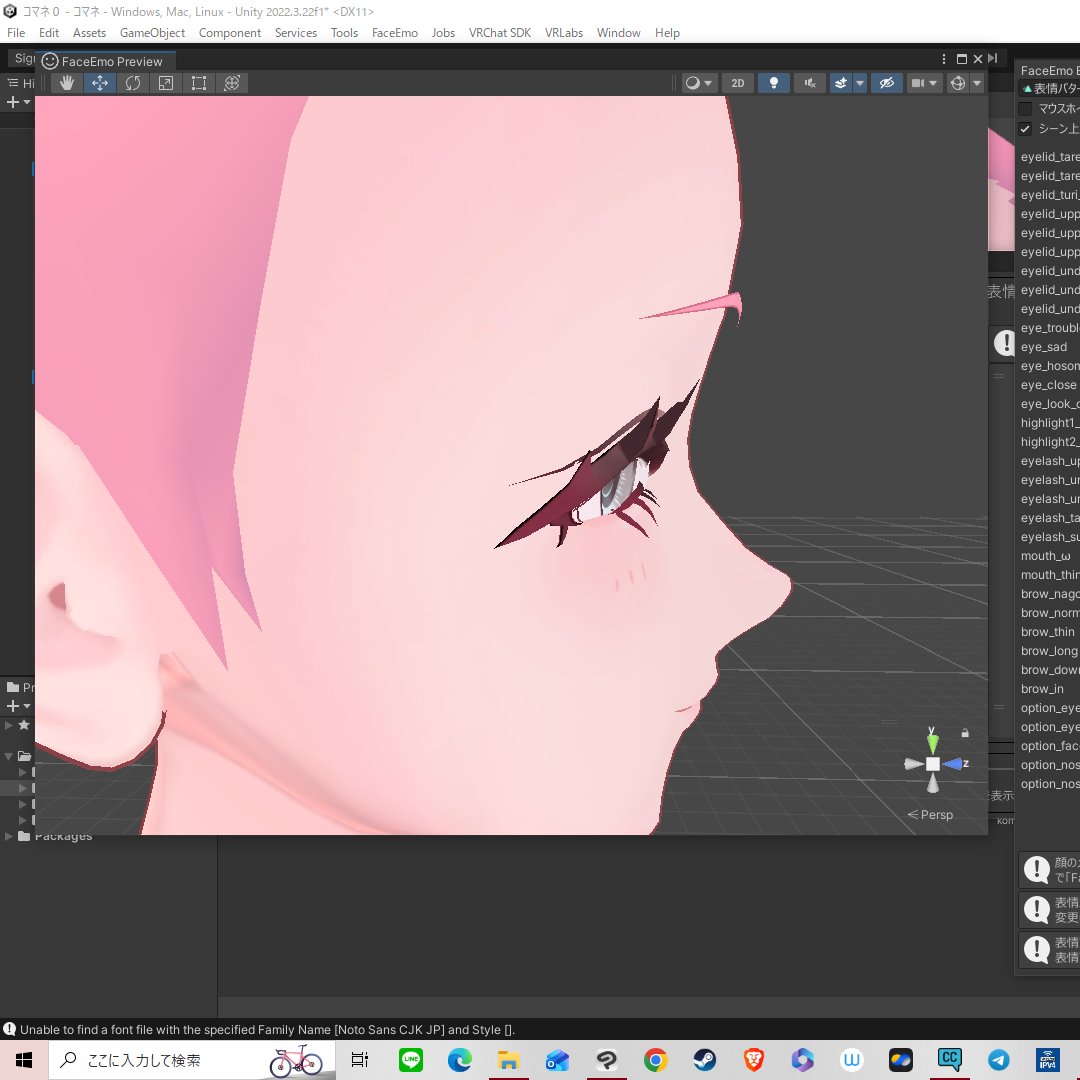Select the brow_long blendshape entry
This screenshot has height=1080, width=1080.
click(x=1049, y=651)
